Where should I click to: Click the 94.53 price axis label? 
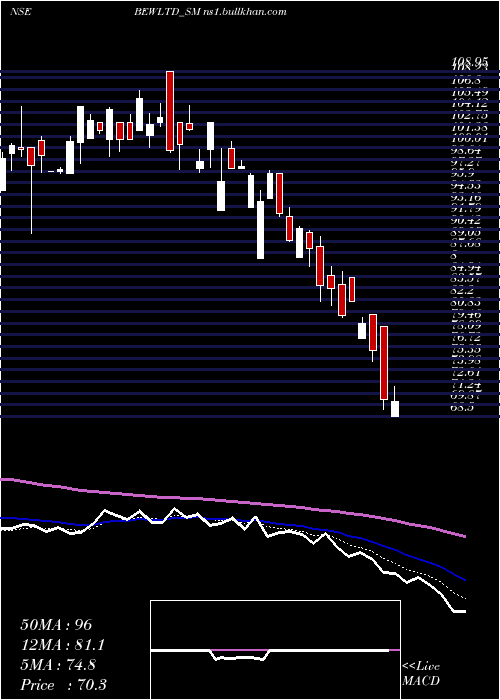[468, 185]
